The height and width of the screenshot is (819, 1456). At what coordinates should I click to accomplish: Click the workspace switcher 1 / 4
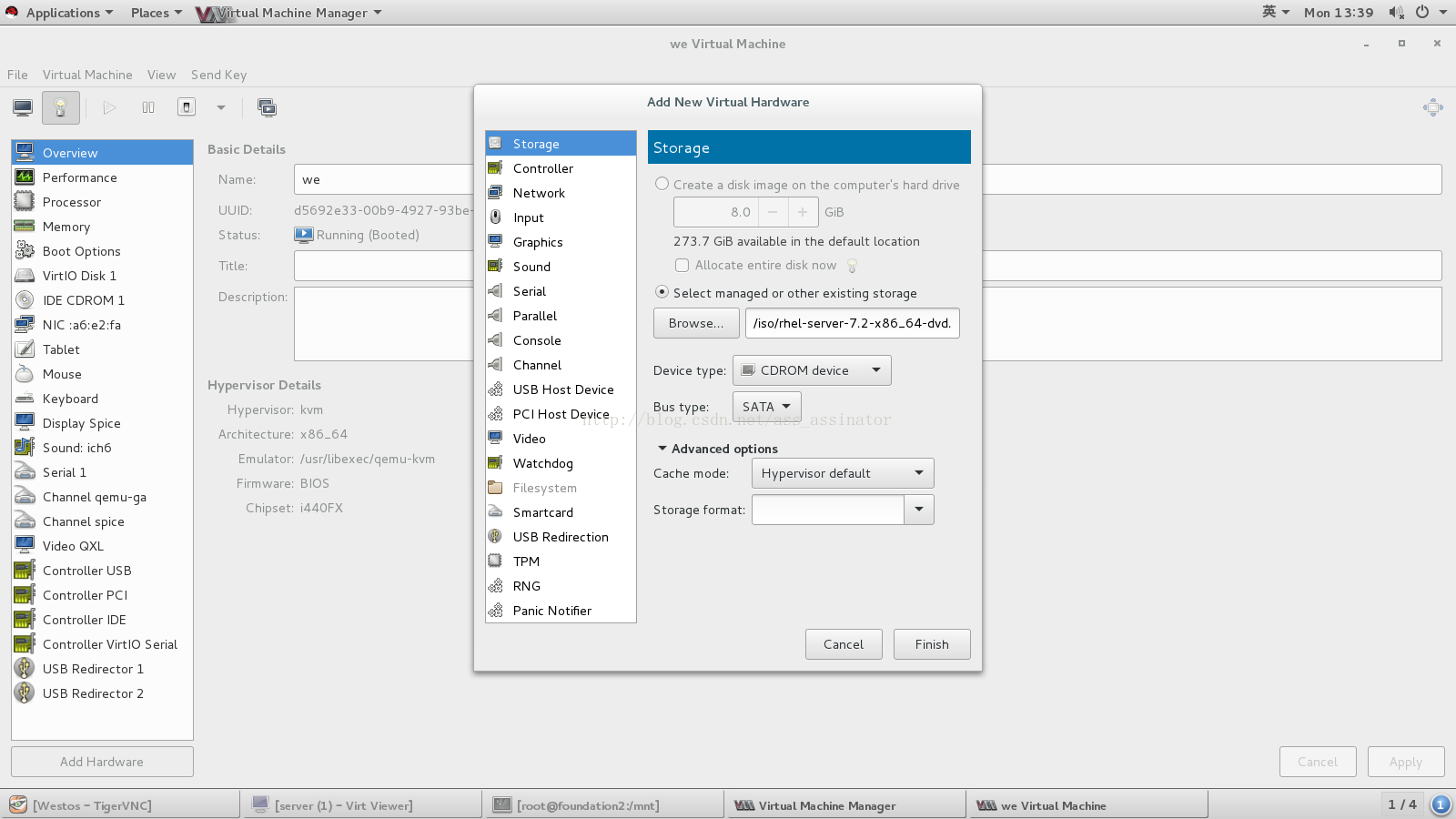(x=1402, y=804)
